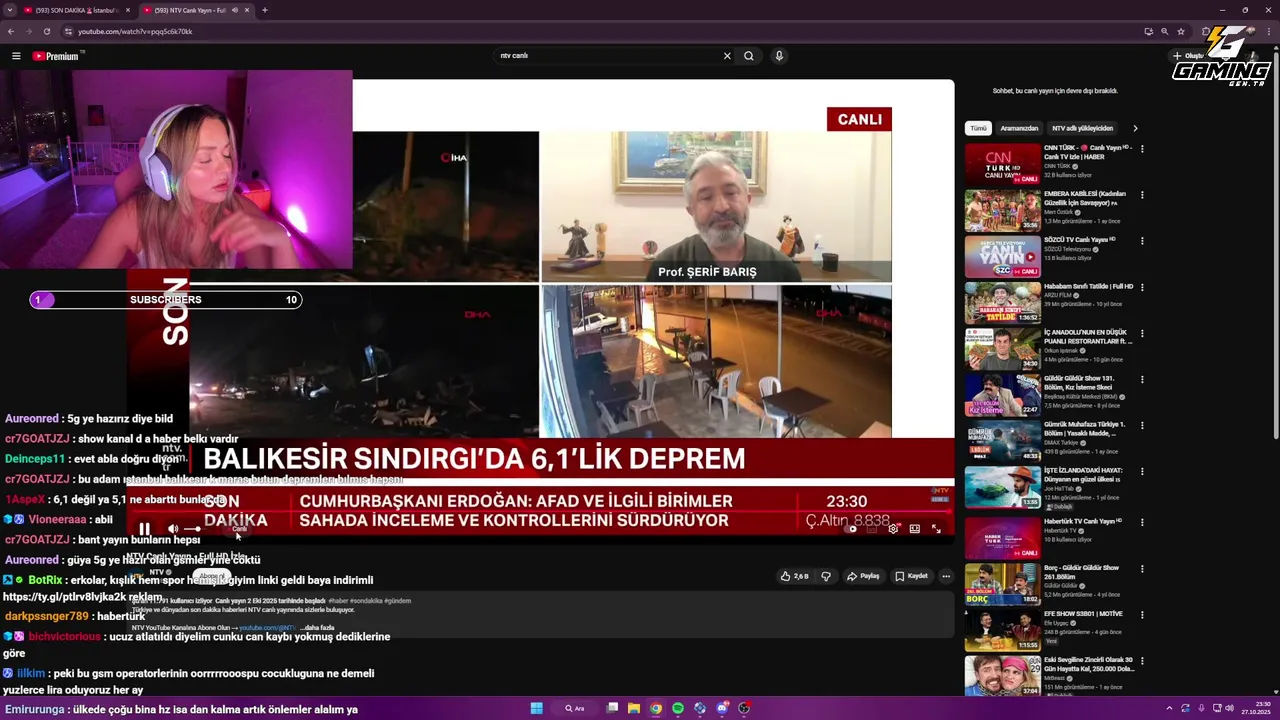Open SÖZCÜ TV Canlı Yayını thumbnail
Viewport: 1280px width, 720px height.
1002,256
